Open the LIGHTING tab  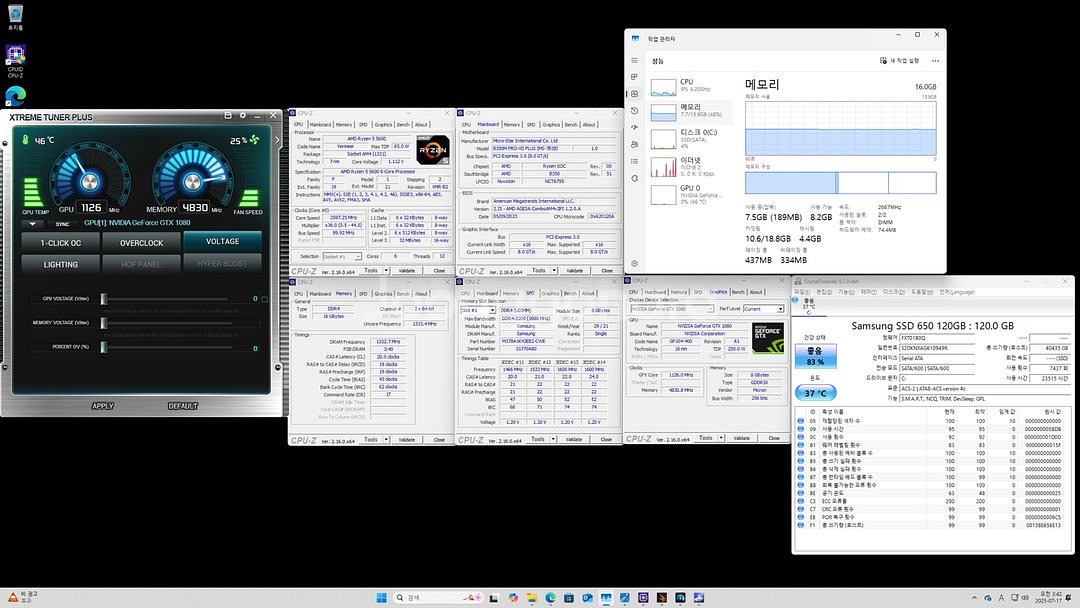61,264
